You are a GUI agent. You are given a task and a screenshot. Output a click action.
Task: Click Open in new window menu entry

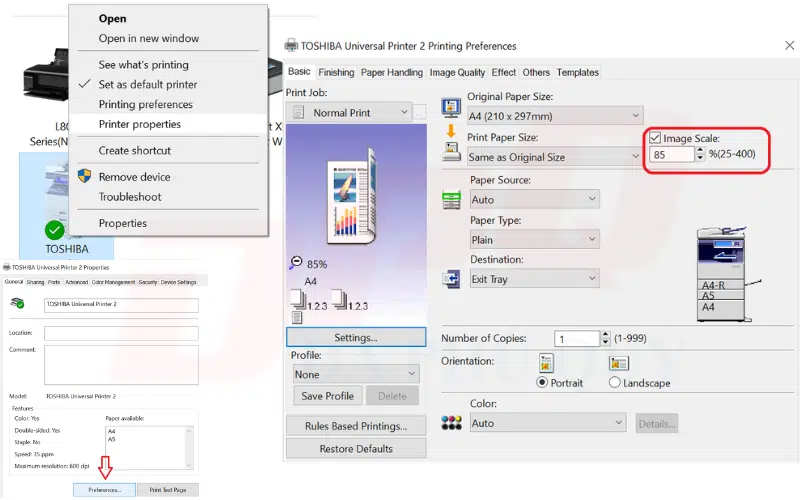coord(168,38)
